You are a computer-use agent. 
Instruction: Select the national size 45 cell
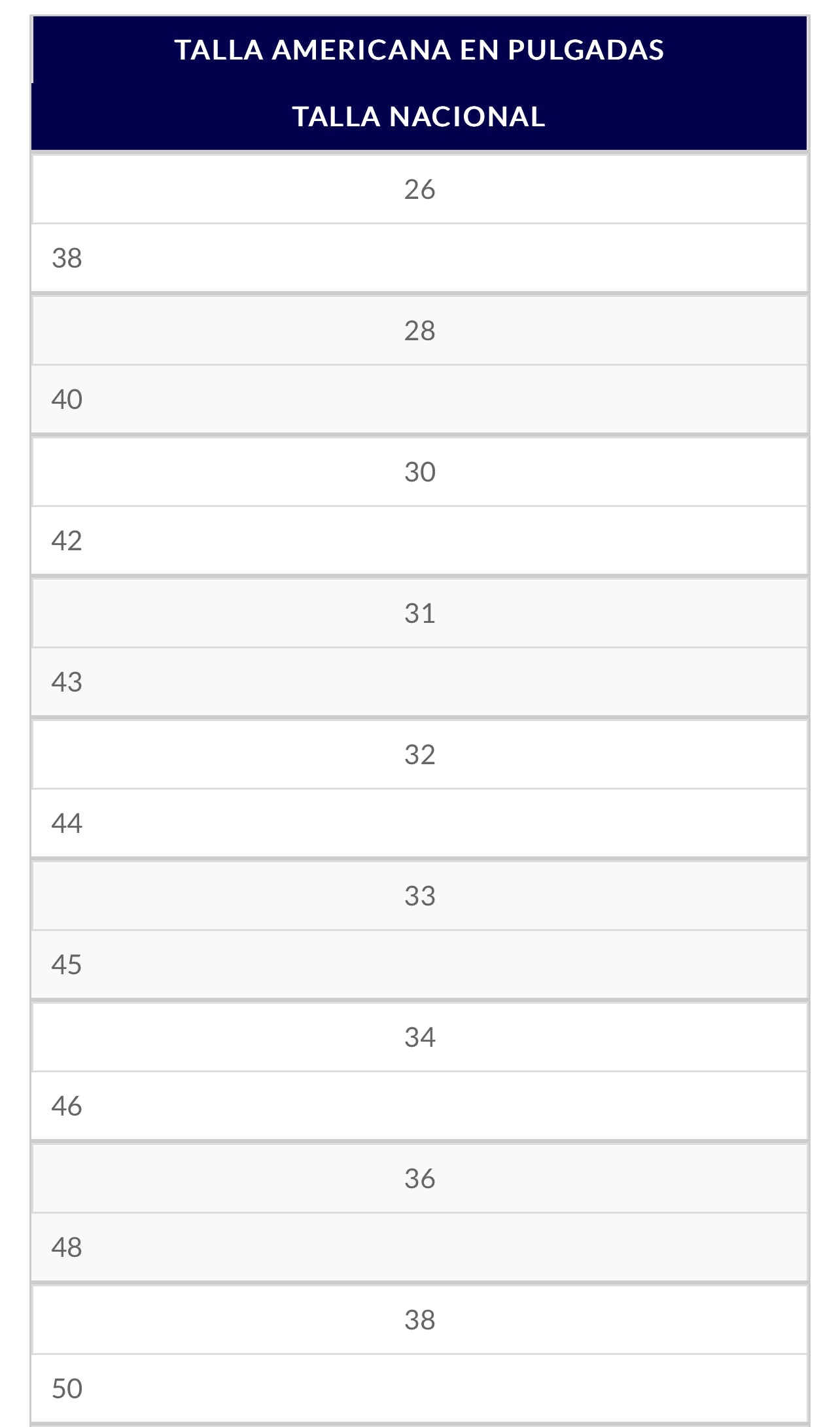tap(67, 964)
